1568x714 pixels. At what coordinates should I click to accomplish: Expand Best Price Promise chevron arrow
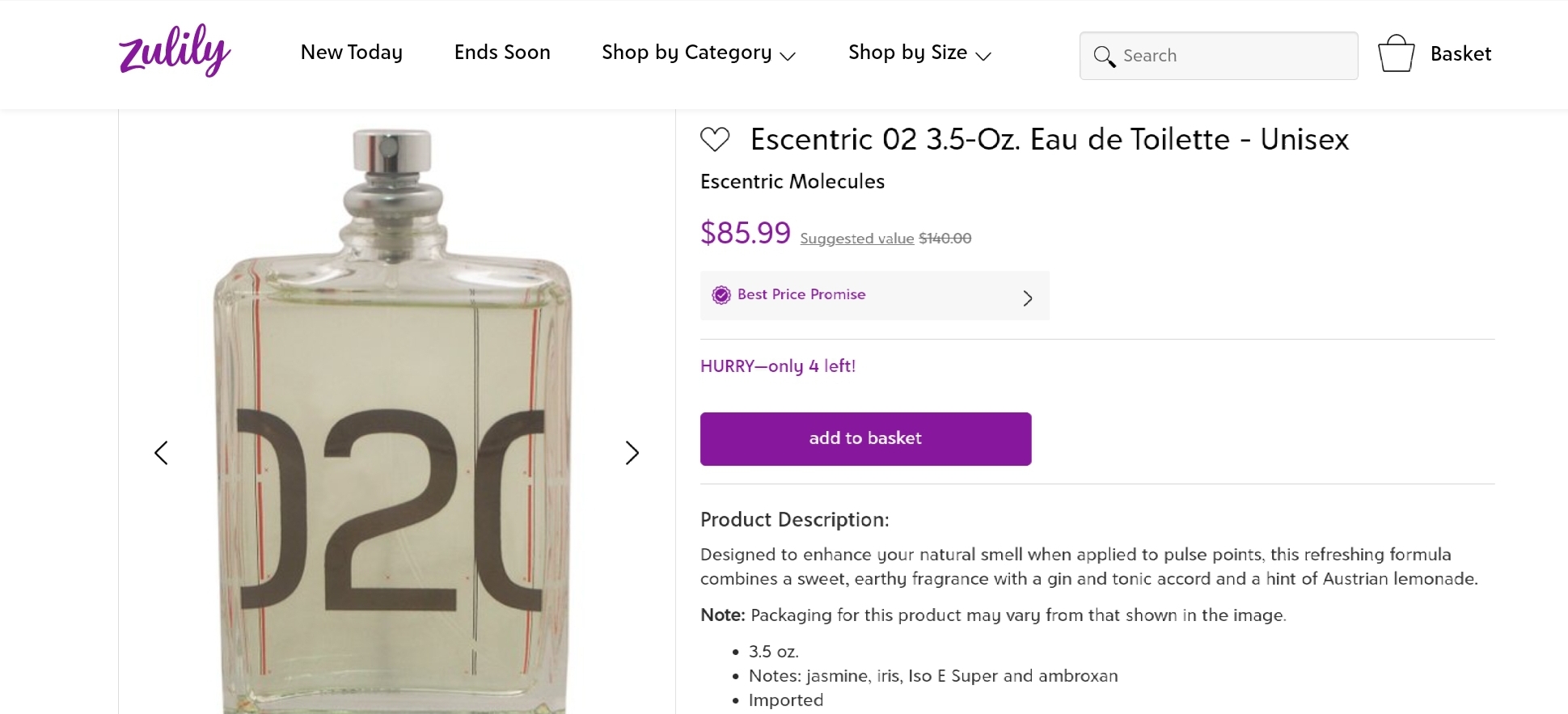click(x=1028, y=298)
